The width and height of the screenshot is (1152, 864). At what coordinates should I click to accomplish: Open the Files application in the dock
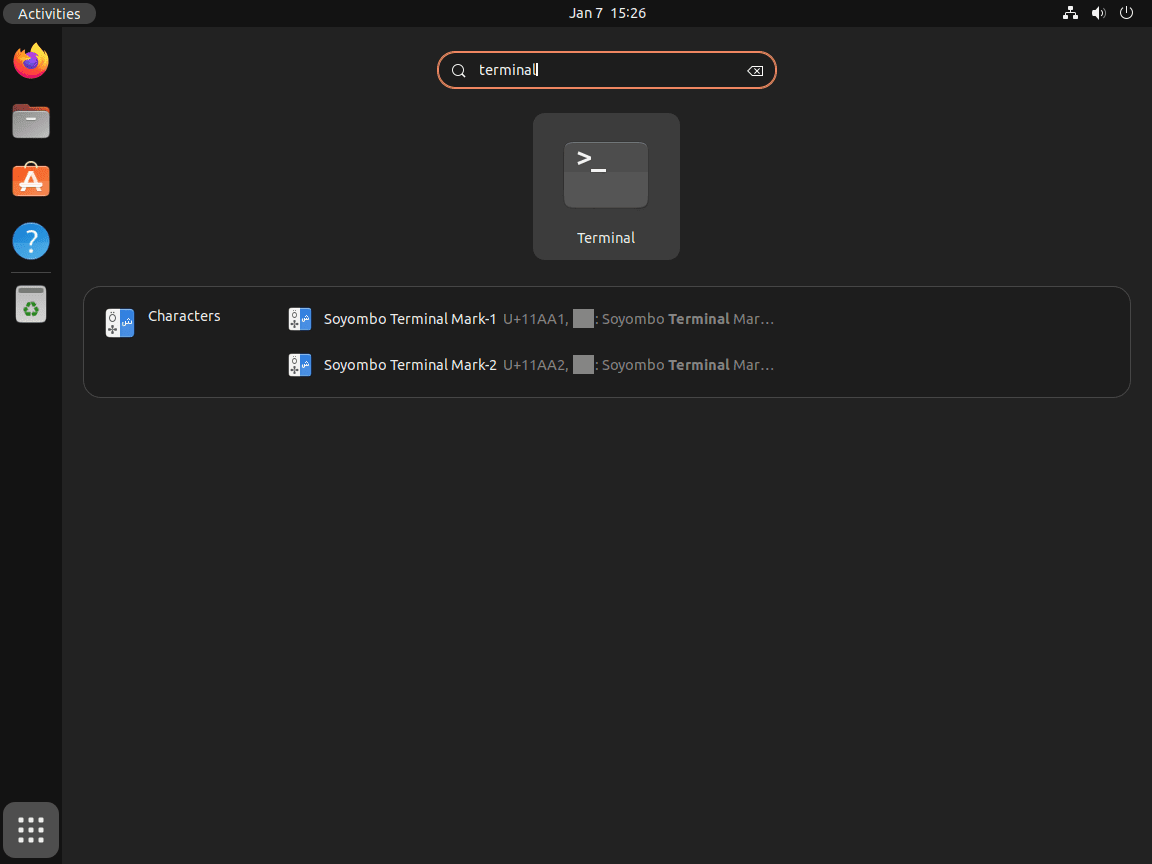pos(30,121)
